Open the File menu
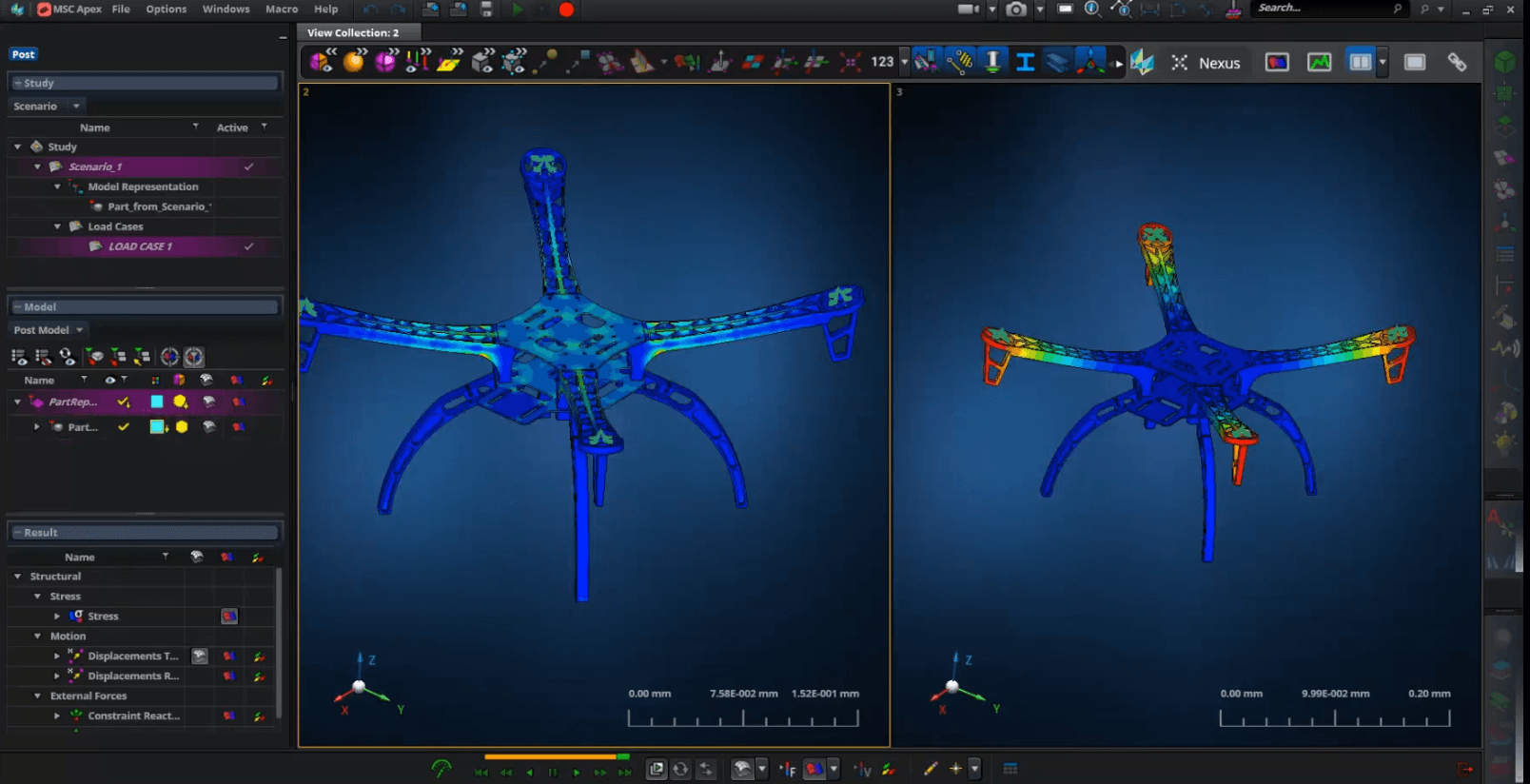The width and height of the screenshot is (1530, 784). click(x=121, y=10)
